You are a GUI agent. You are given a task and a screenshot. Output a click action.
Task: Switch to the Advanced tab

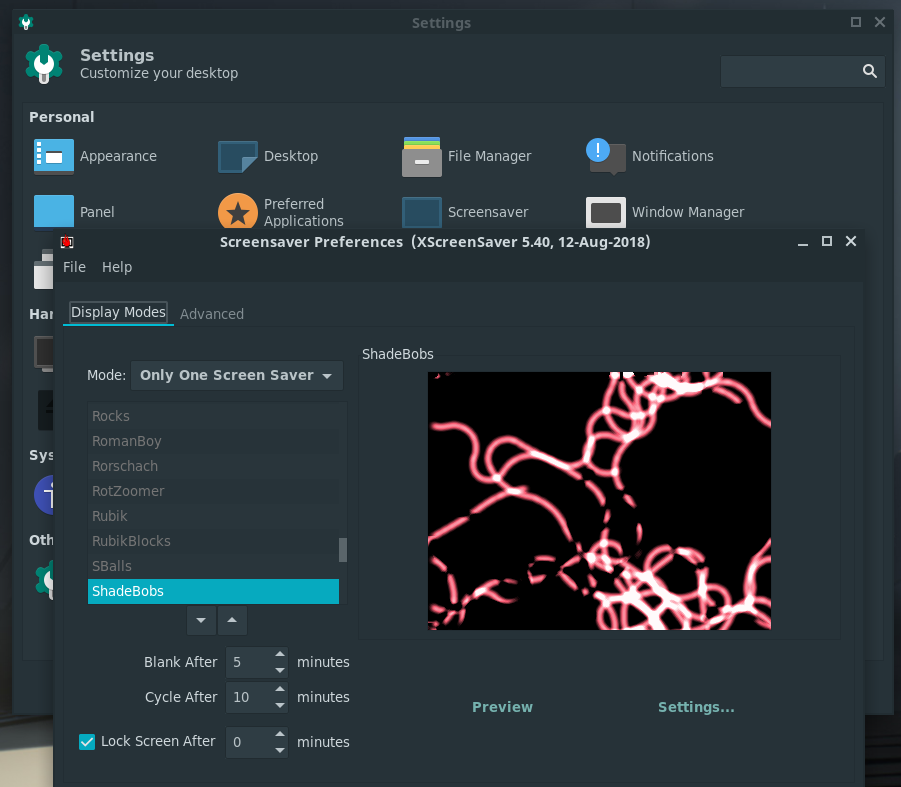(x=212, y=314)
